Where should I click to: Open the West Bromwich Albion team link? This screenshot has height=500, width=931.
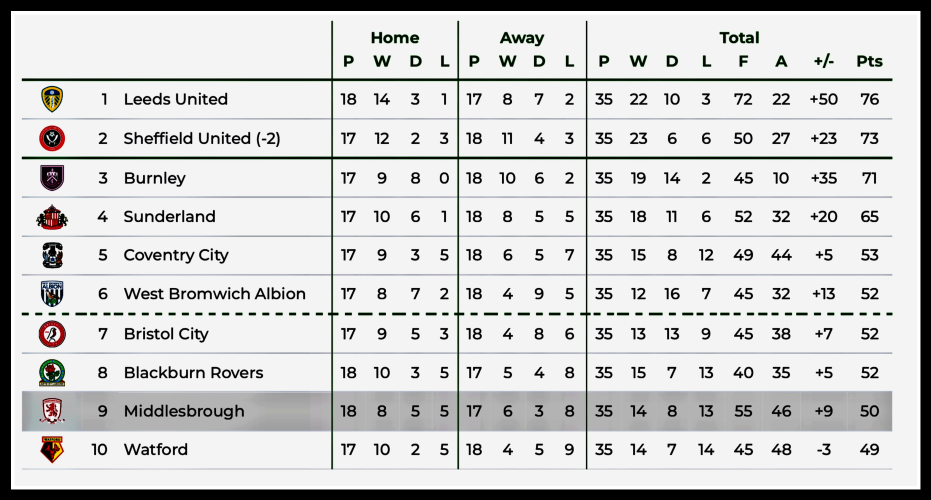214,294
